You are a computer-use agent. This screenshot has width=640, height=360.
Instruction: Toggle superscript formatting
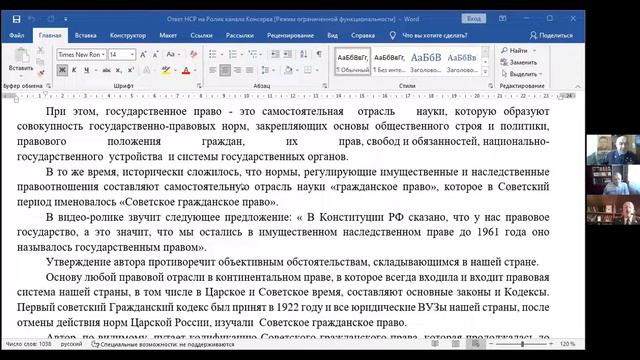point(131,70)
